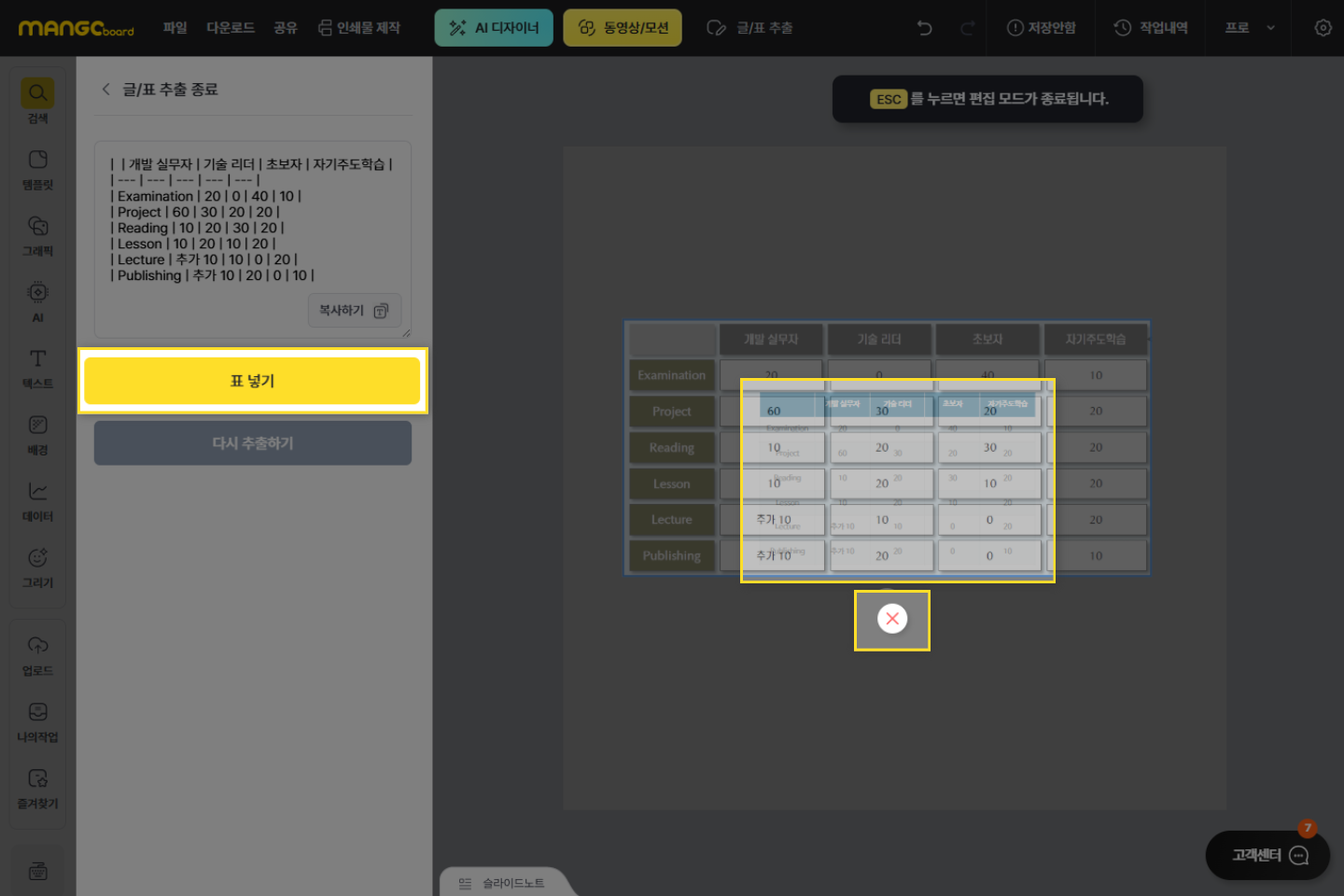Open the 슬라이드노트 tab

pos(504,883)
